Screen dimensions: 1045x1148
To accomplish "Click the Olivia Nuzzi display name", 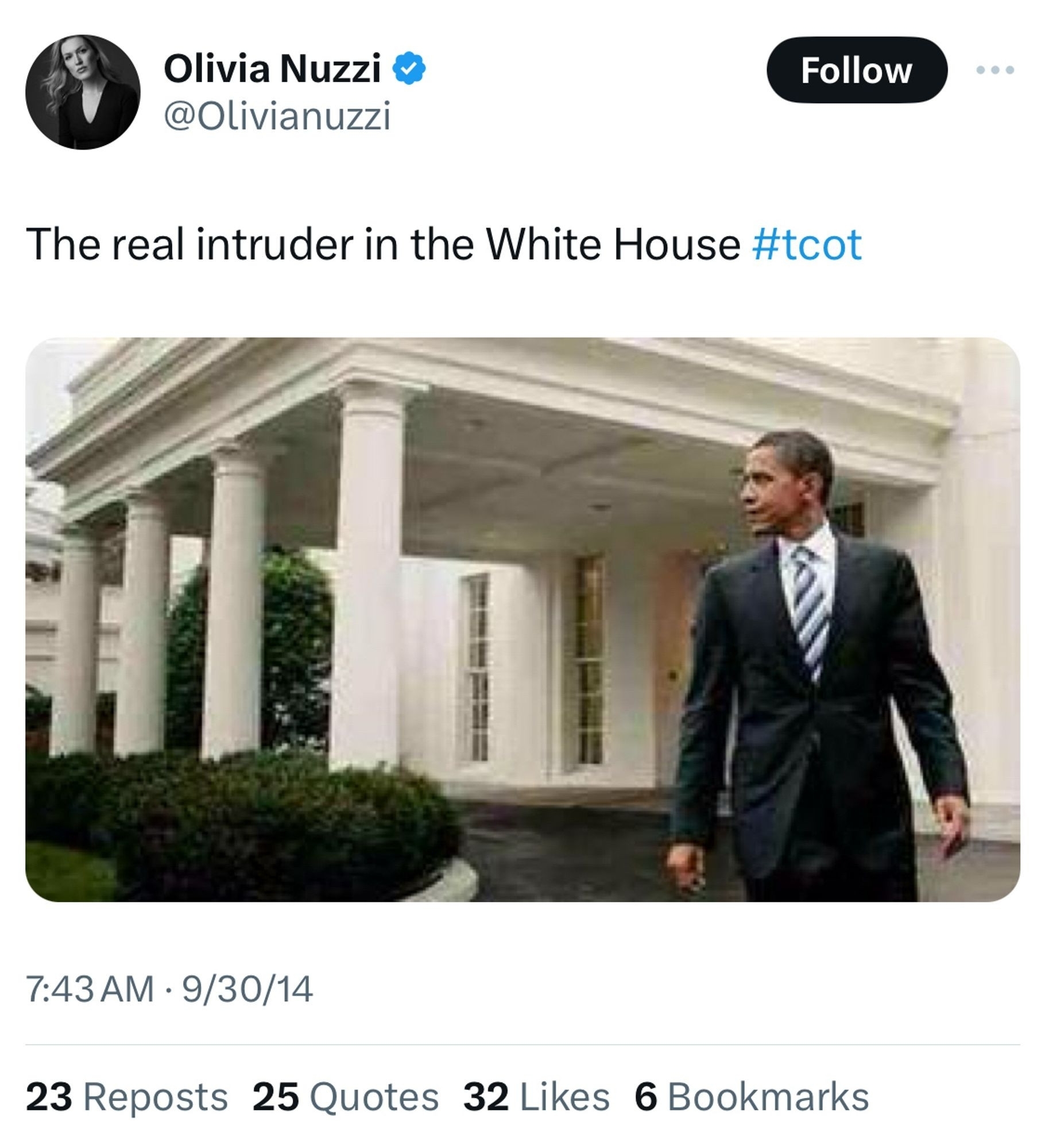I will tap(272, 69).
